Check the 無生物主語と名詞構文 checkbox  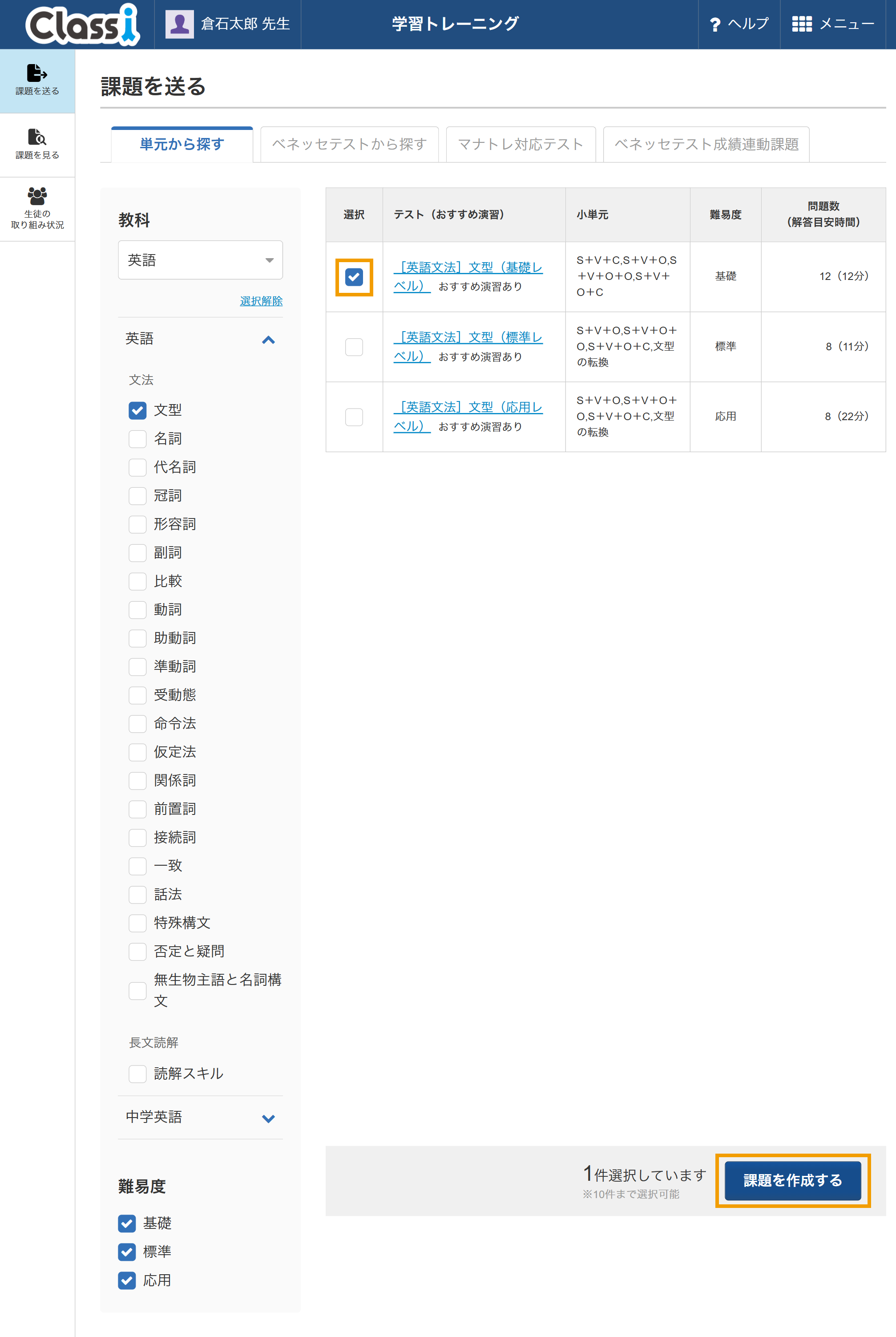coord(137,991)
